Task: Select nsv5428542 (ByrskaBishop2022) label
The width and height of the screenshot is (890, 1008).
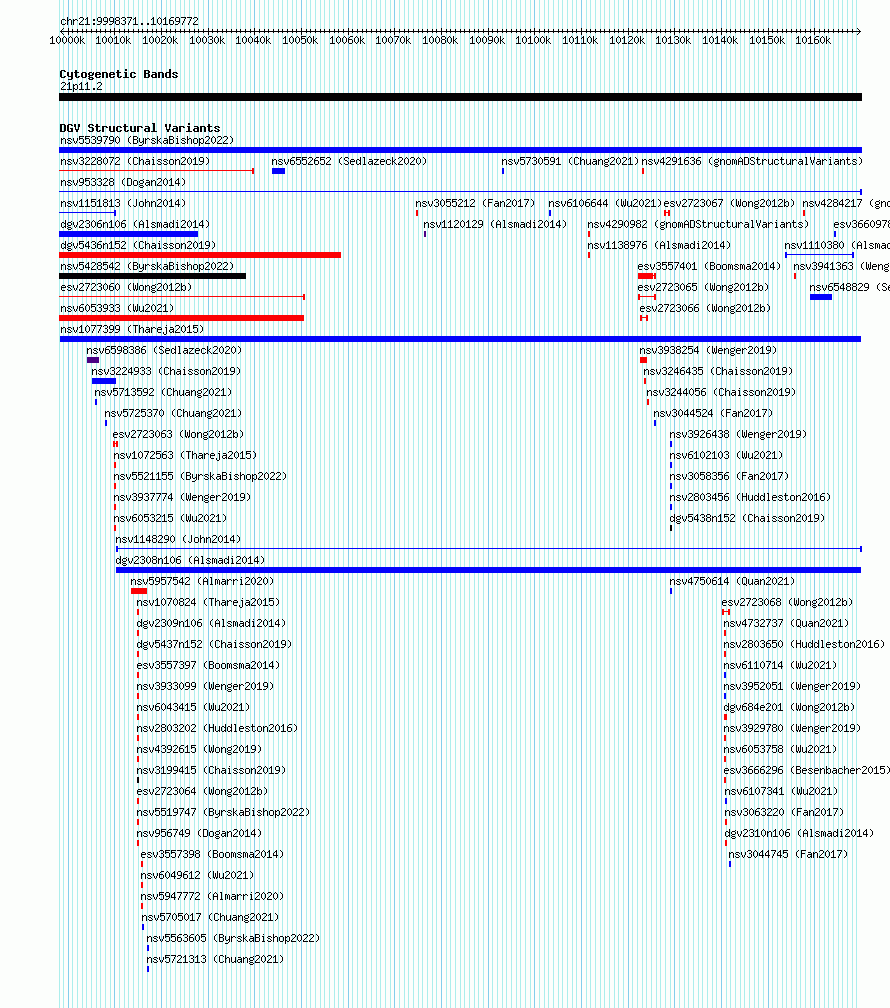Action: click(x=147, y=266)
